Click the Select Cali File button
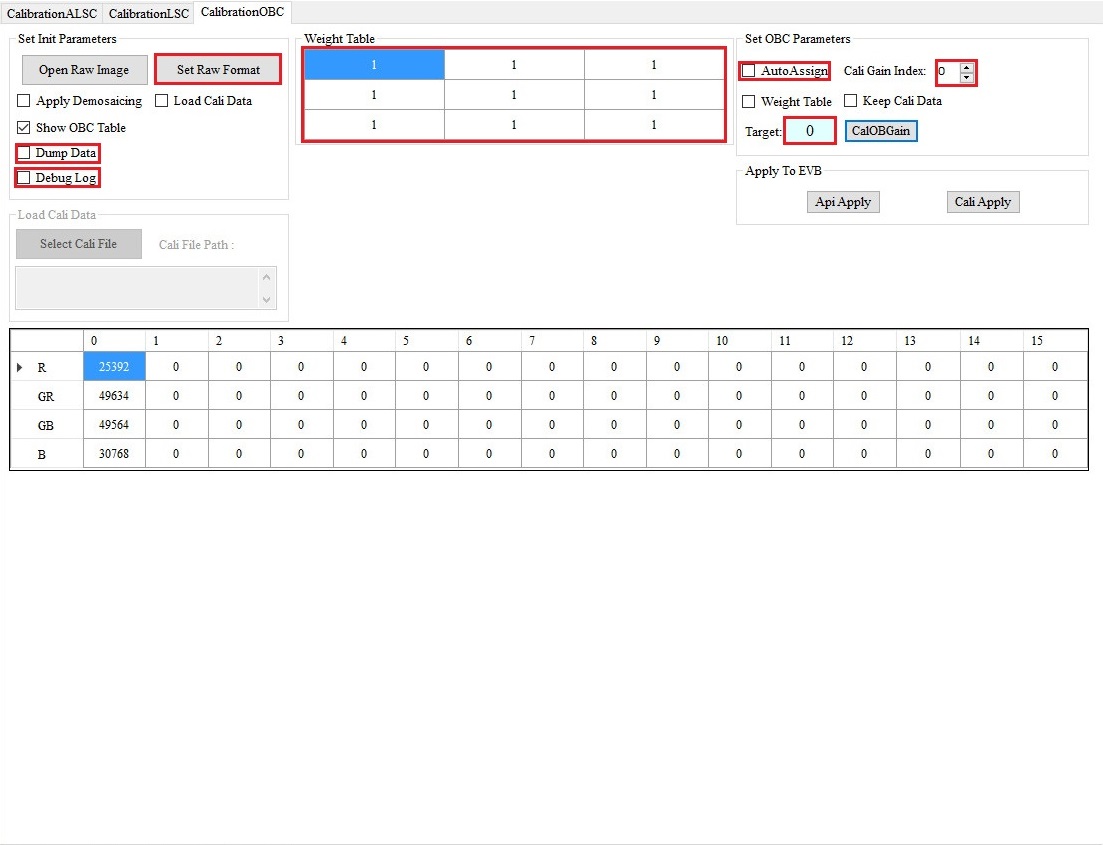 click(x=79, y=243)
